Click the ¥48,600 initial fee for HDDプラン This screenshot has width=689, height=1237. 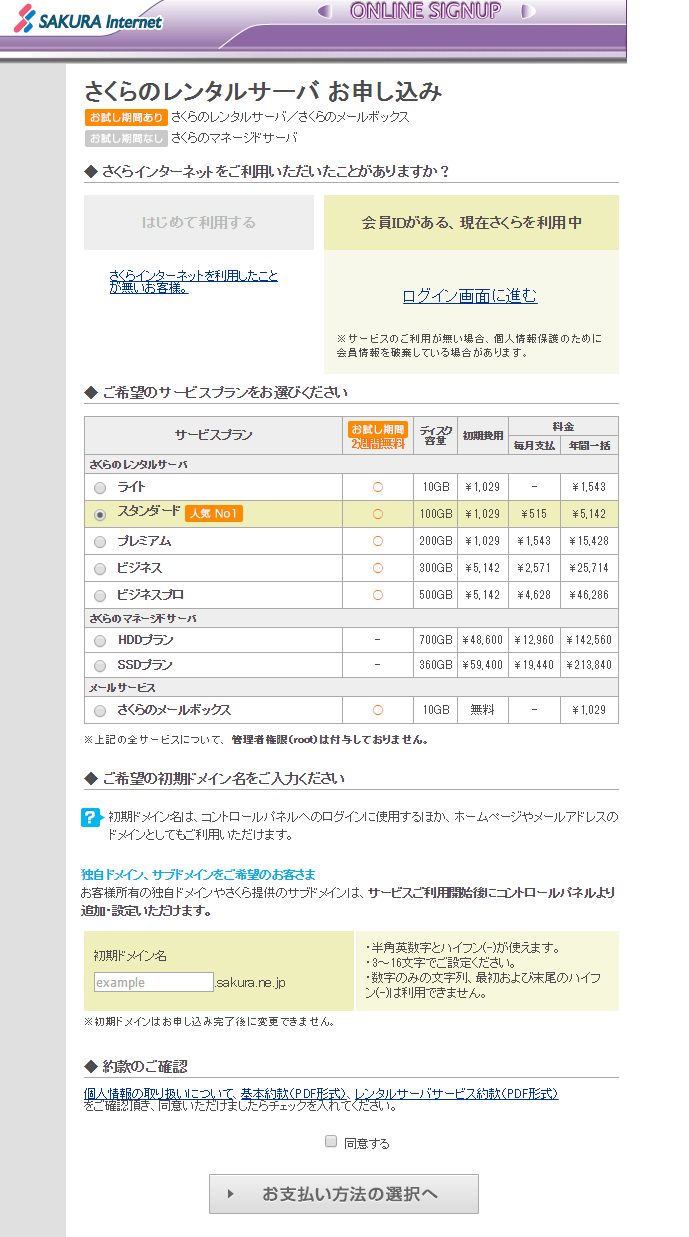click(482, 640)
